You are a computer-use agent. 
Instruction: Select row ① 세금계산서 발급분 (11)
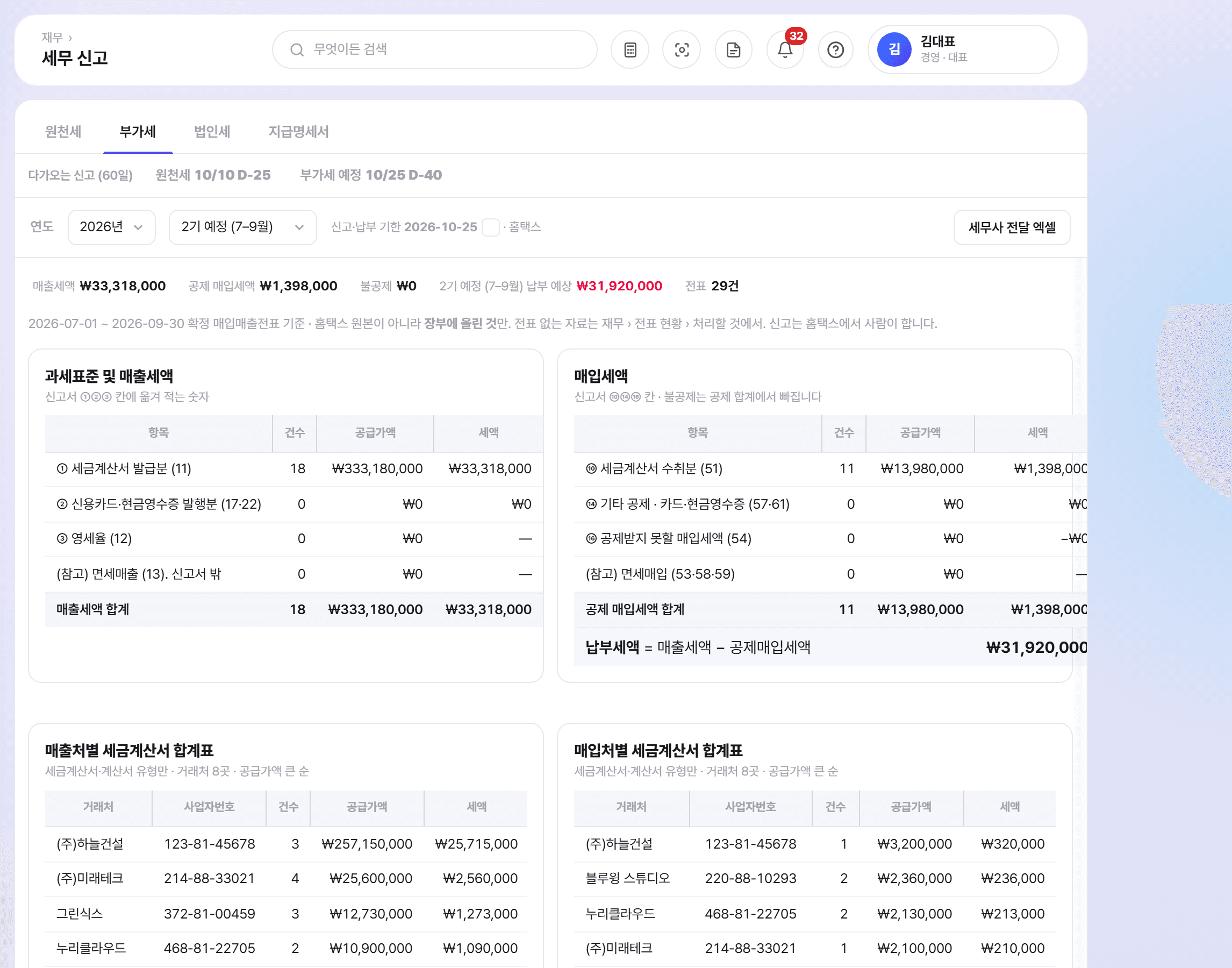pyautogui.click(x=294, y=469)
